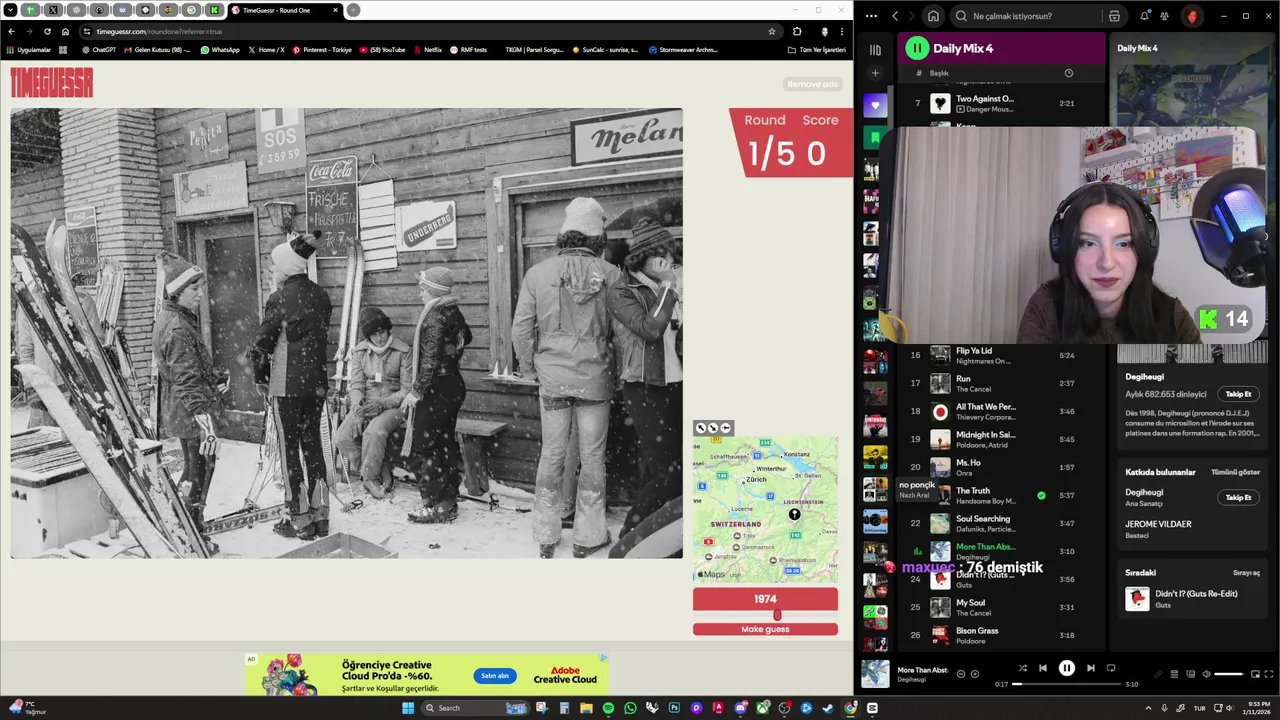Click Spotify home icon
Viewport: 1280px width, 720px height.
point(933,16)
